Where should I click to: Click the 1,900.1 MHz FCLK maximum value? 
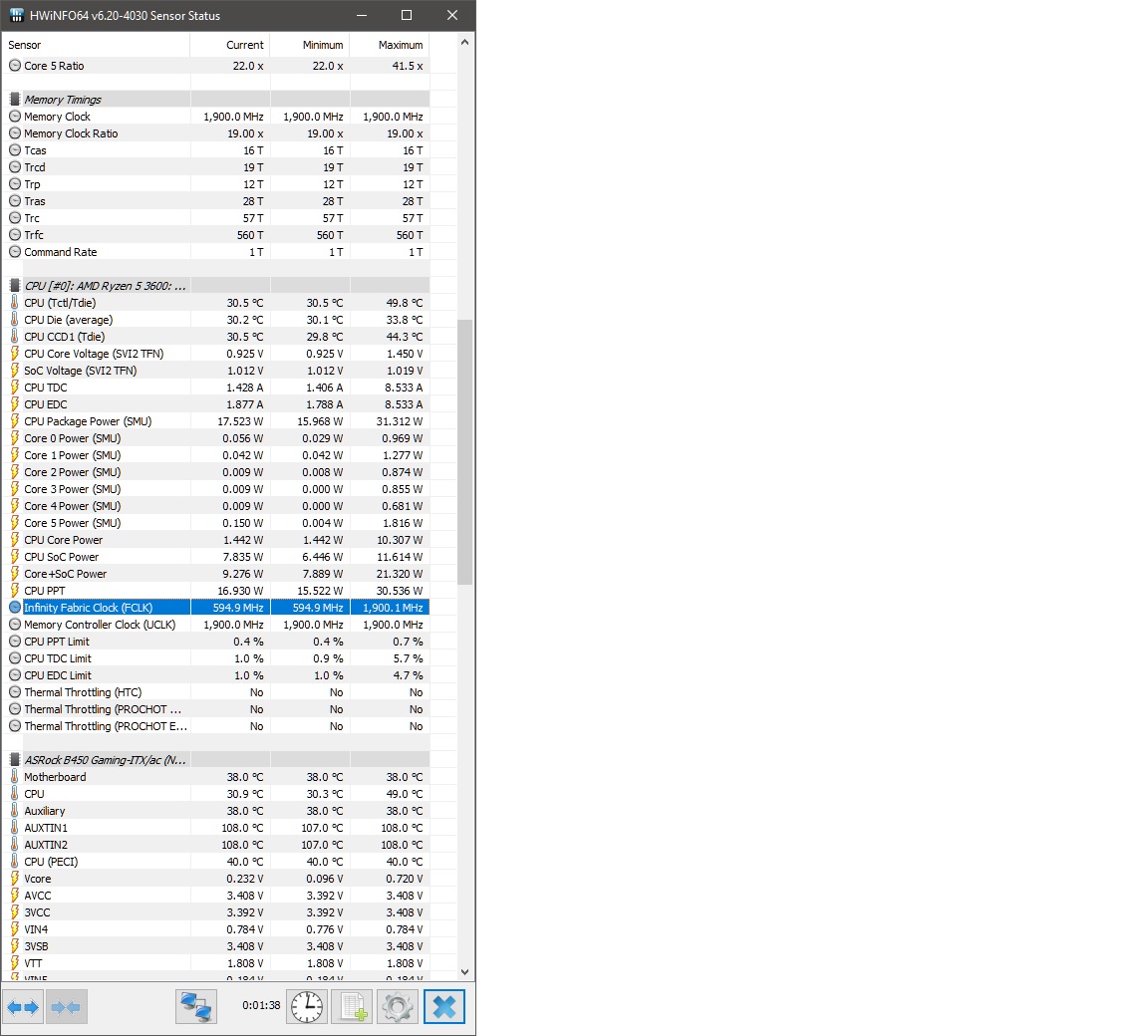click(x=393, y=608)
